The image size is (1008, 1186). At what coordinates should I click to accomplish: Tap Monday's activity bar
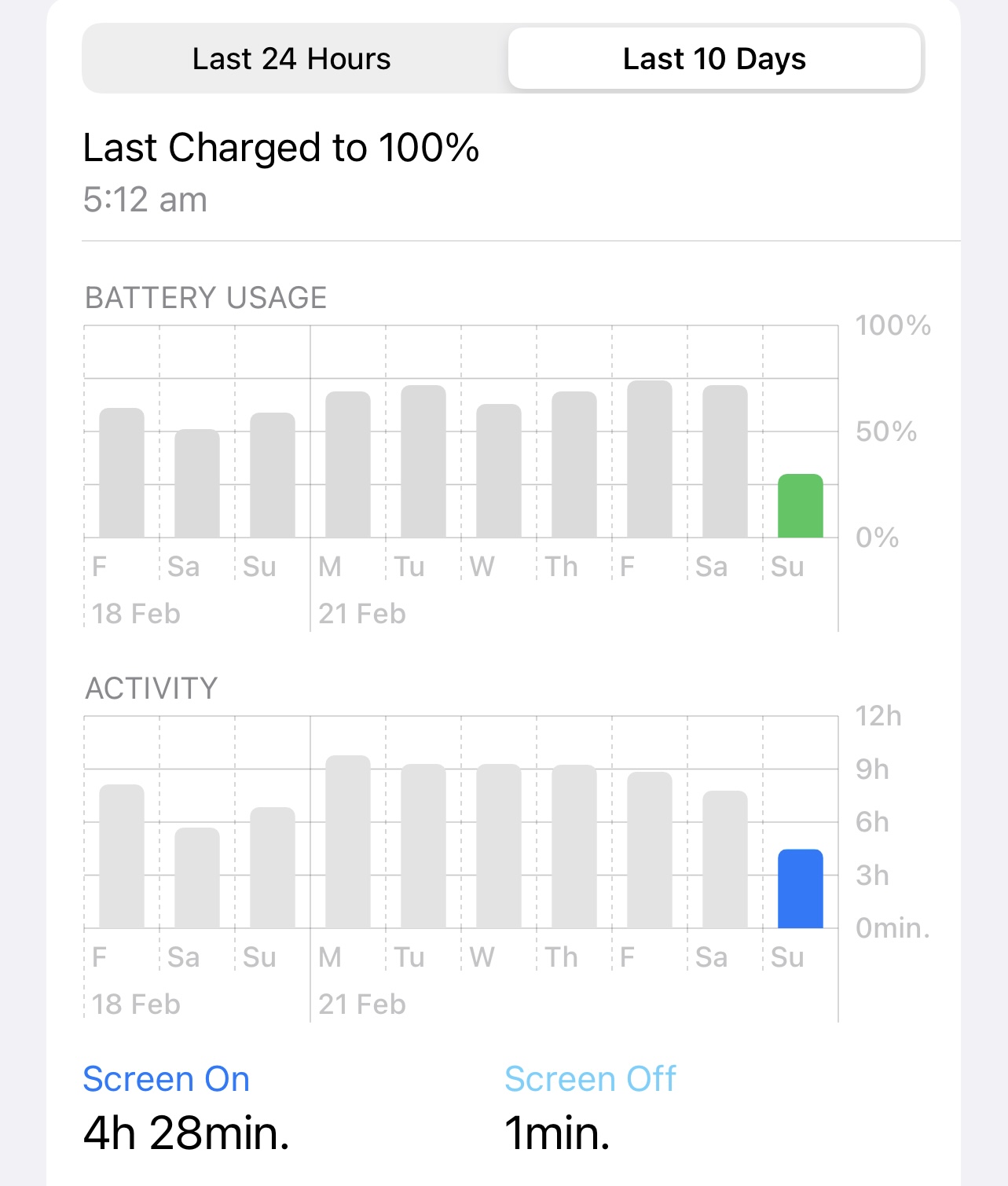click(348, 842)
